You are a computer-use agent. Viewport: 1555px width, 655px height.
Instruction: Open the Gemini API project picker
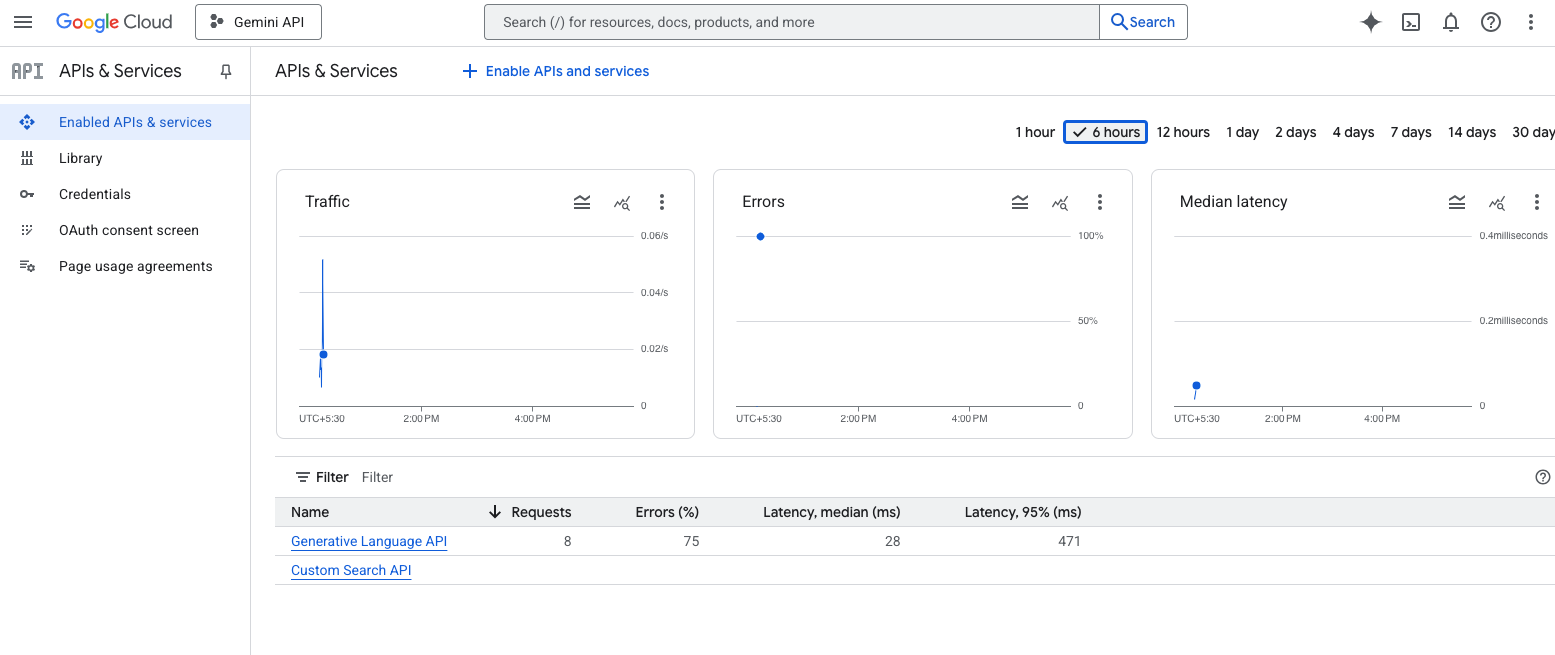(x=258, y=22)
